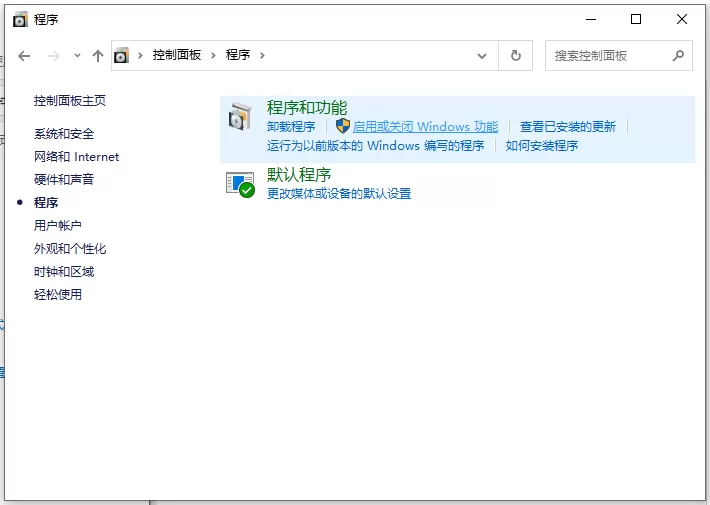The height and width of the screenshot is (505, 710).
Task: Select 系统和安全 in the sidebar
Action: pos(64,134)
